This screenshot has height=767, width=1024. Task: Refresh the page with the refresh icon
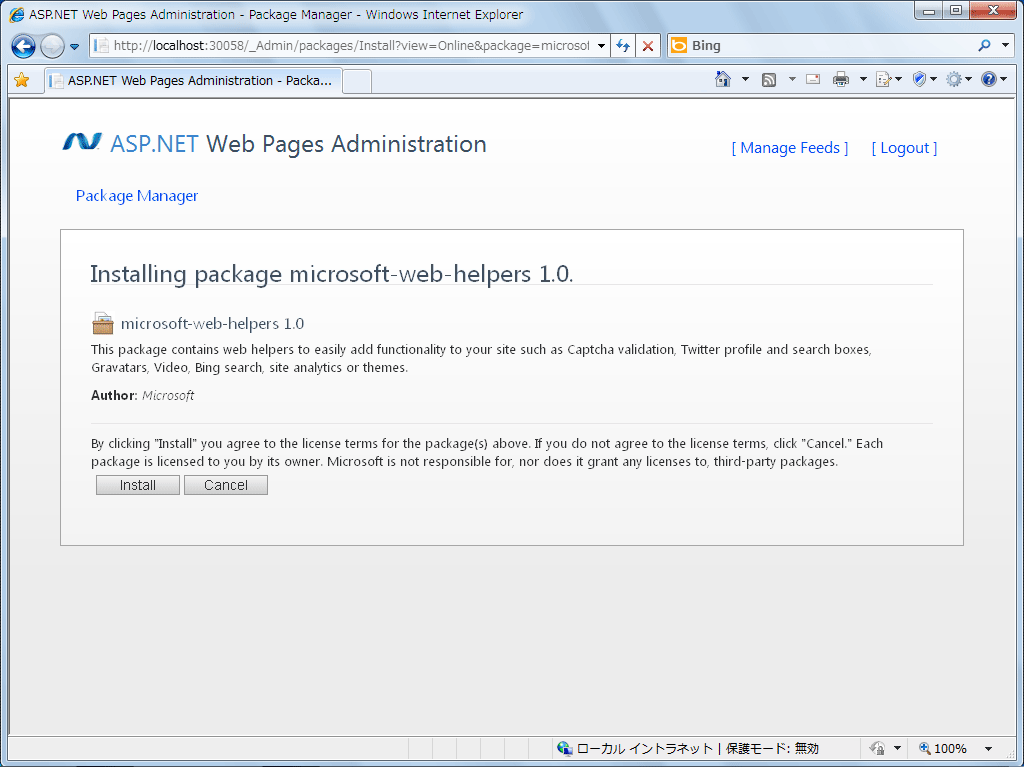621,45
